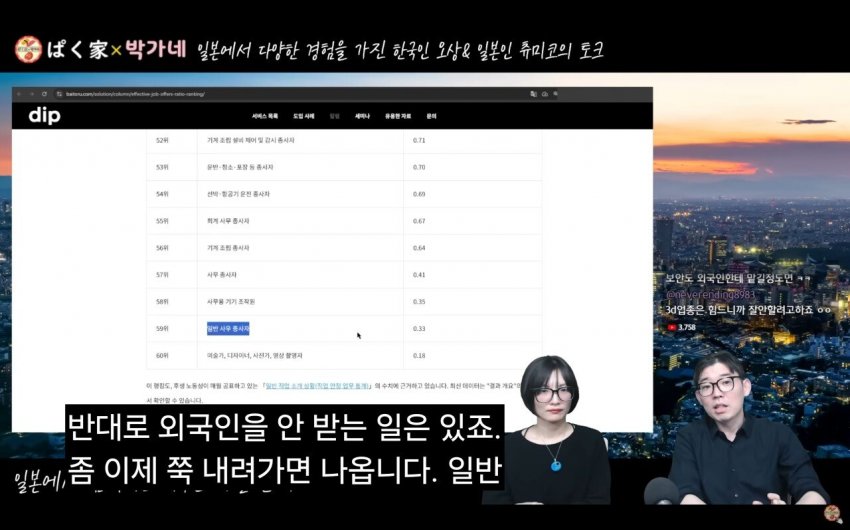Click the channel logo in the top-left corner

(x=28, y=49)
